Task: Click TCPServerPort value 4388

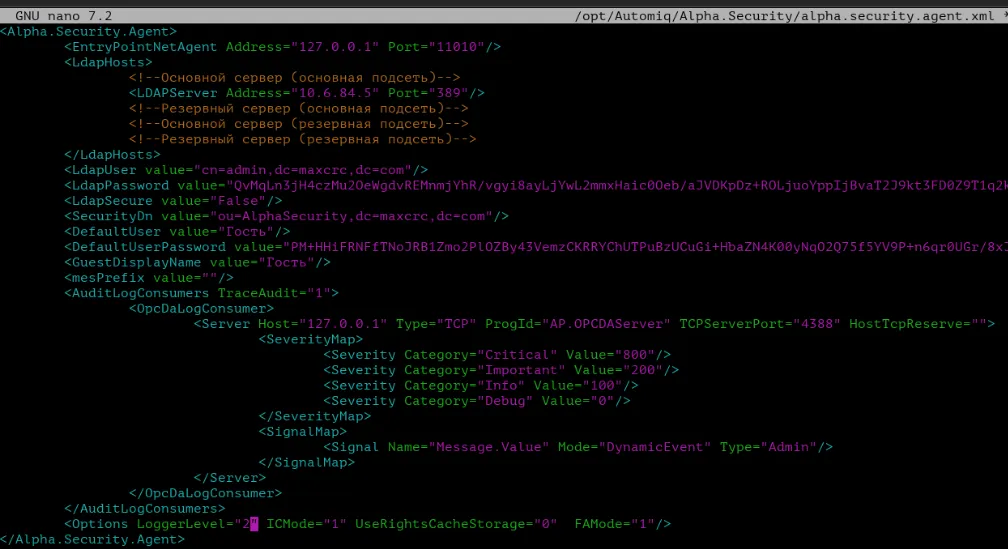Action: 816,325
